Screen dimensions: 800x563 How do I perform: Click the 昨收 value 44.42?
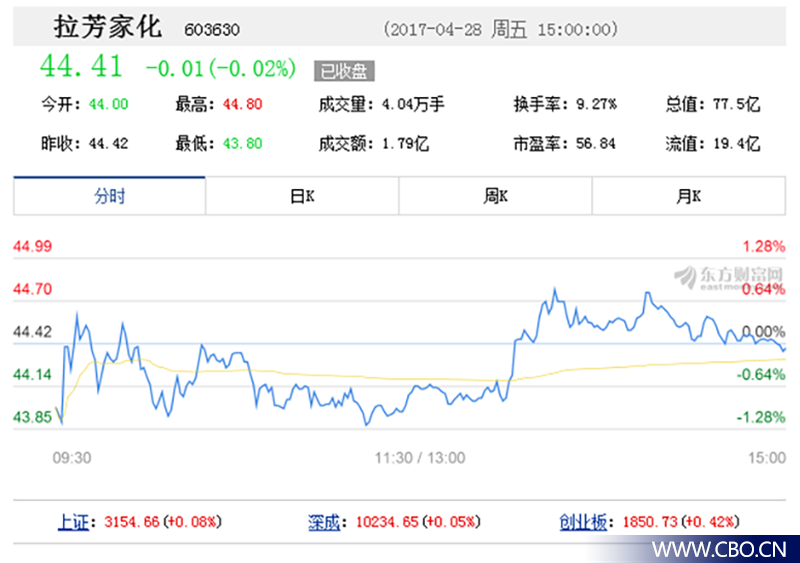point(108,143)
